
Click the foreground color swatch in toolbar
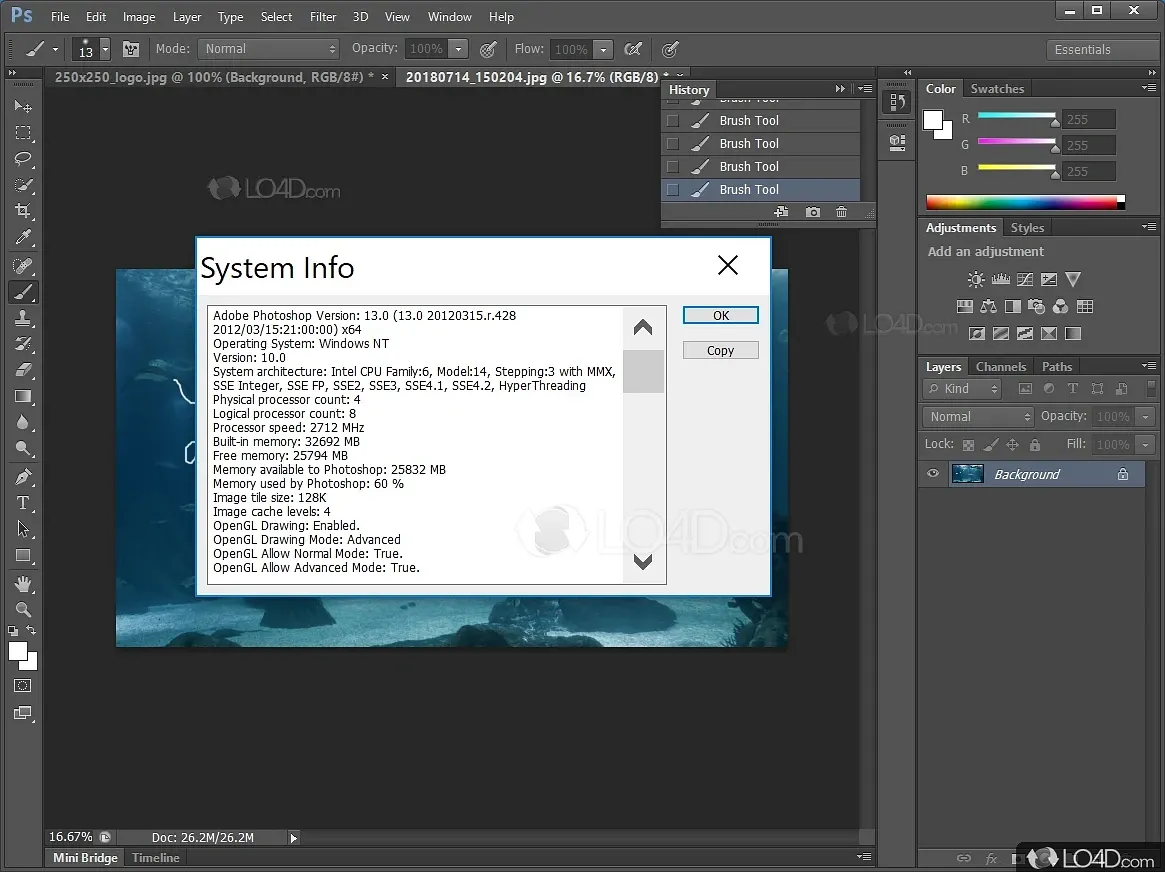(18, 651)
